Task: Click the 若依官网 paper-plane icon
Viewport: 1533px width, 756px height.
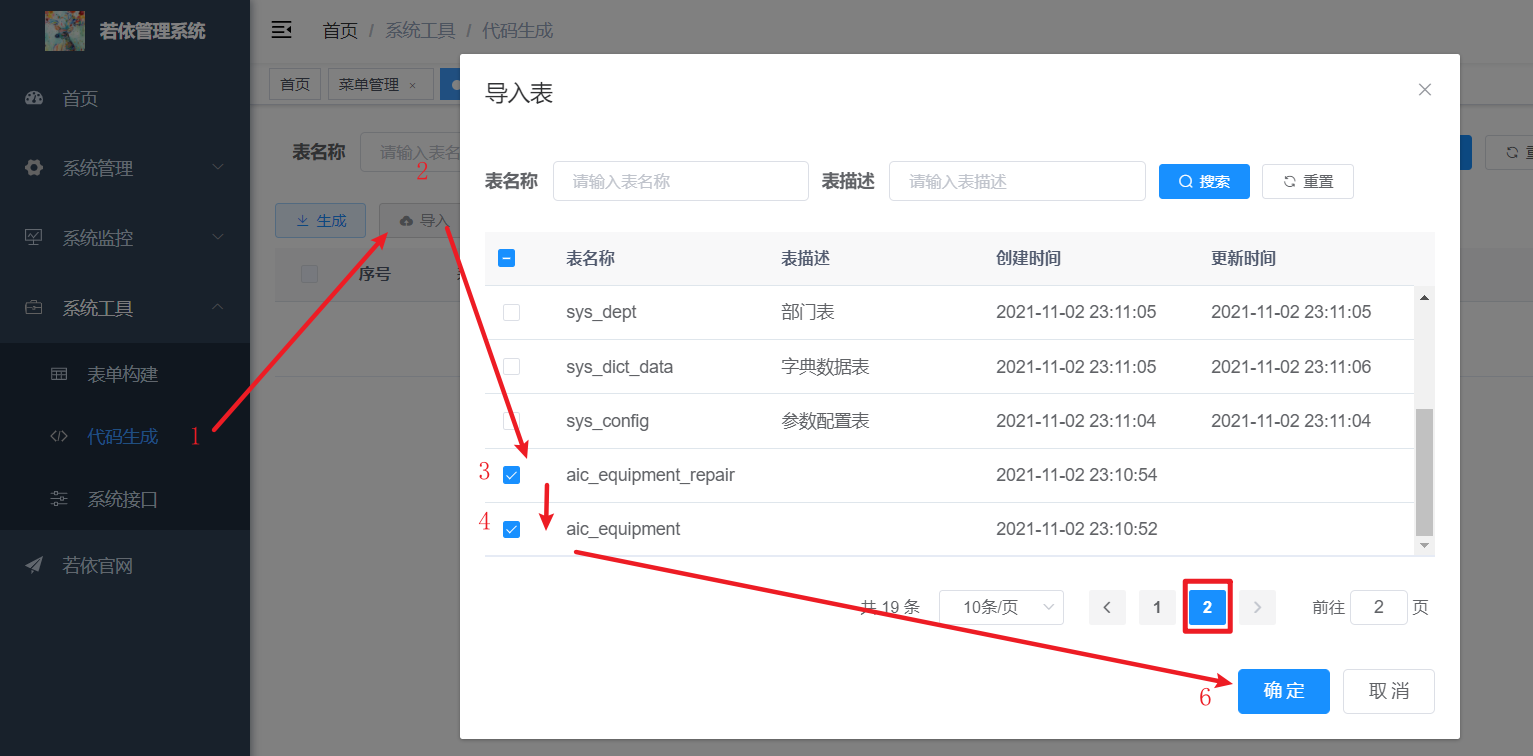Action: [x=33, y=565]
